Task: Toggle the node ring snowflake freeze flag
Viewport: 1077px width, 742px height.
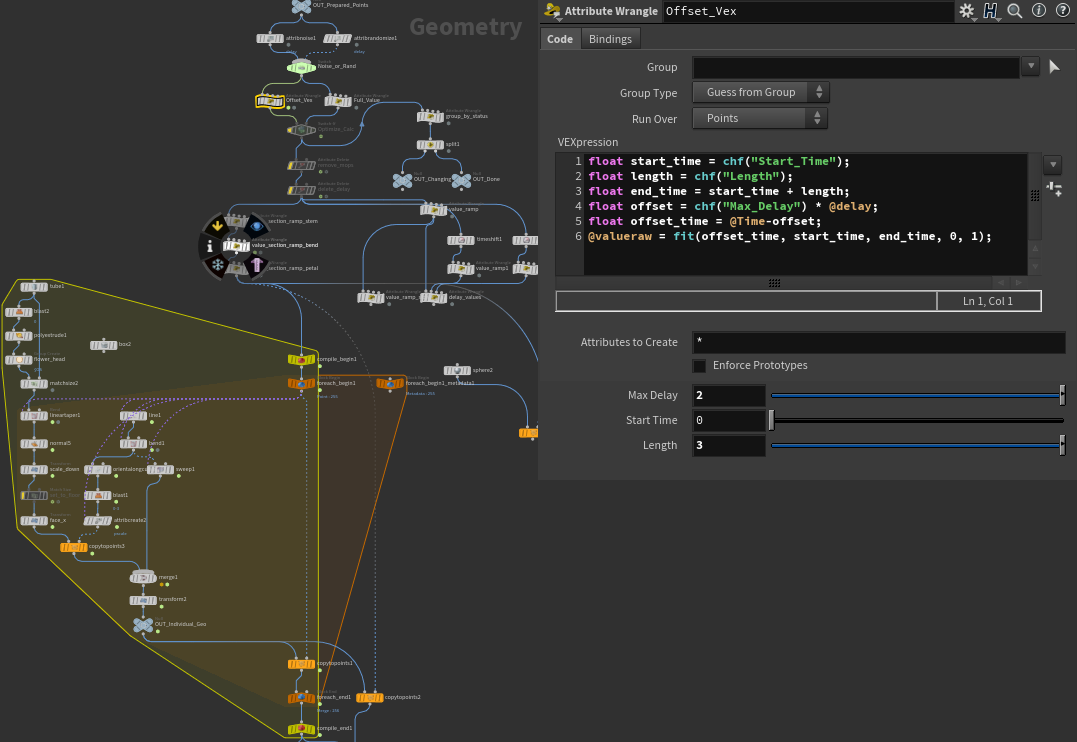Action: tap(217, 265)
